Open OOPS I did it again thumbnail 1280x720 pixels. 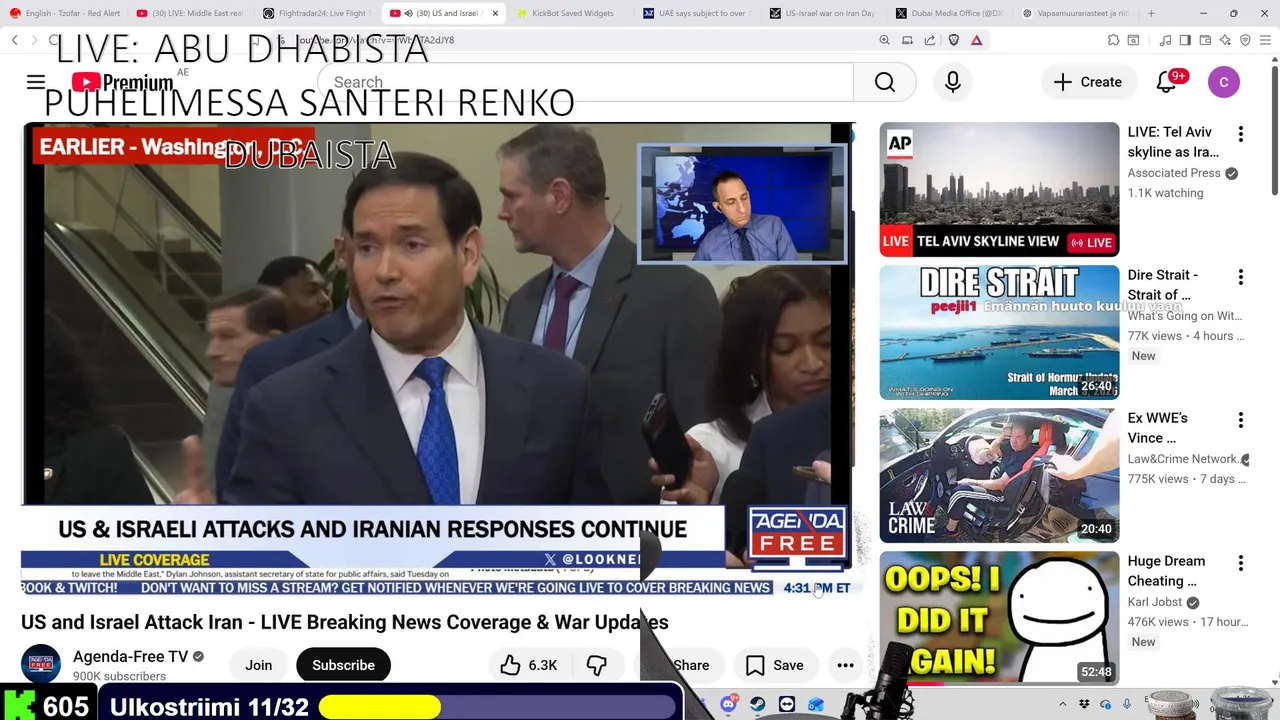999,618
